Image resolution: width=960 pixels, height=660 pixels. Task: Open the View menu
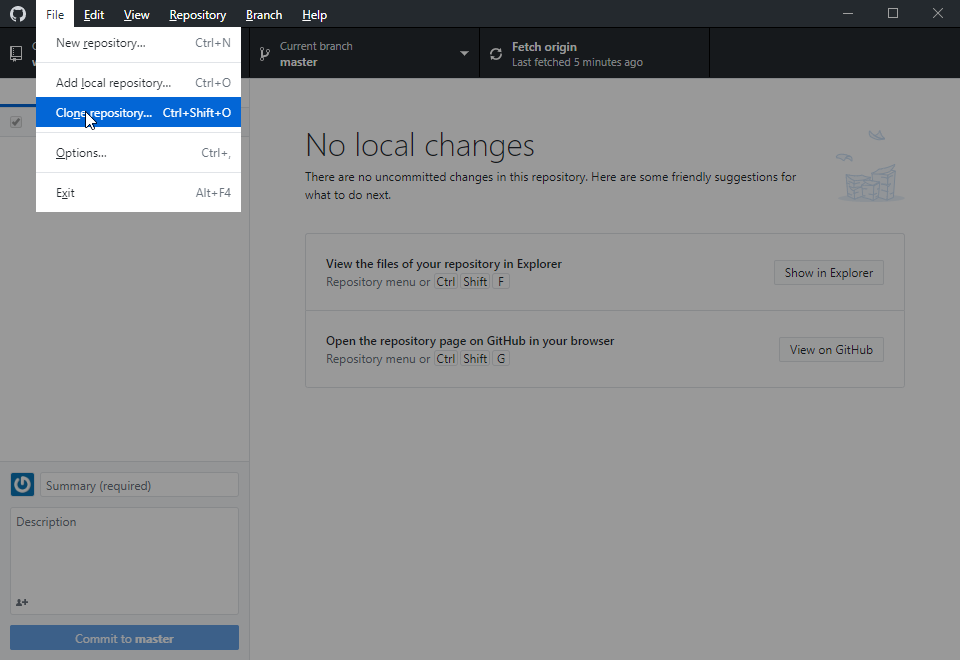136,14
